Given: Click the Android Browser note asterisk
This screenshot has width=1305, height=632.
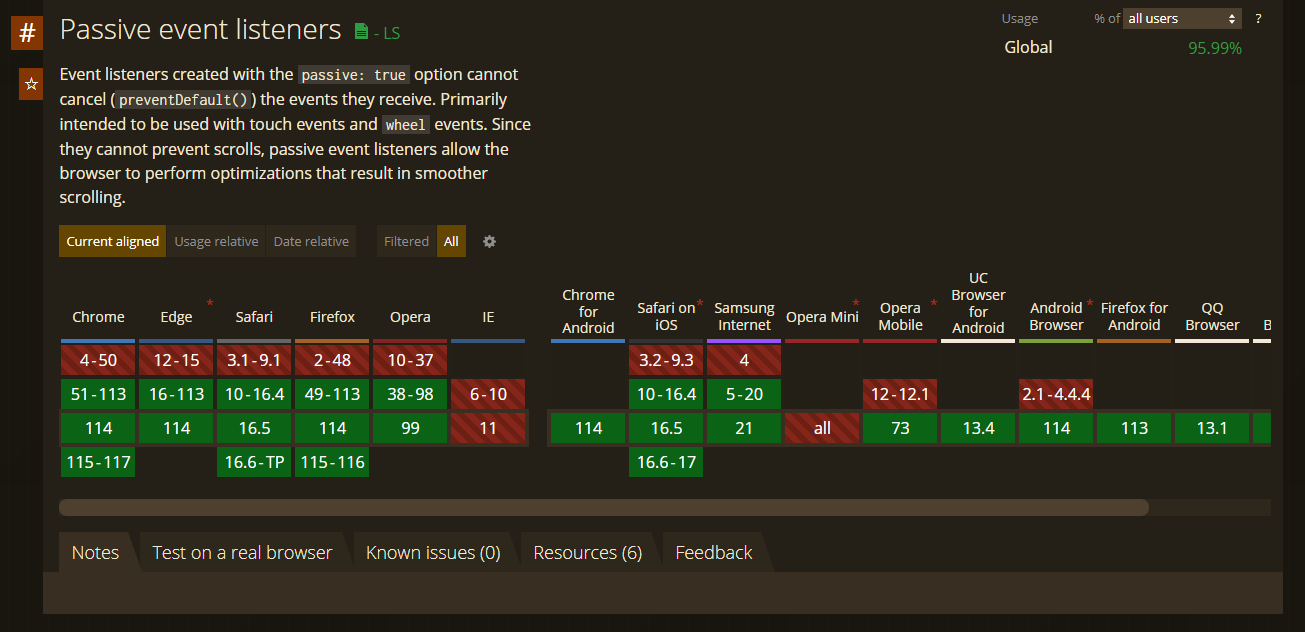Looking at the screenshot, I should tap(1090, 303).
